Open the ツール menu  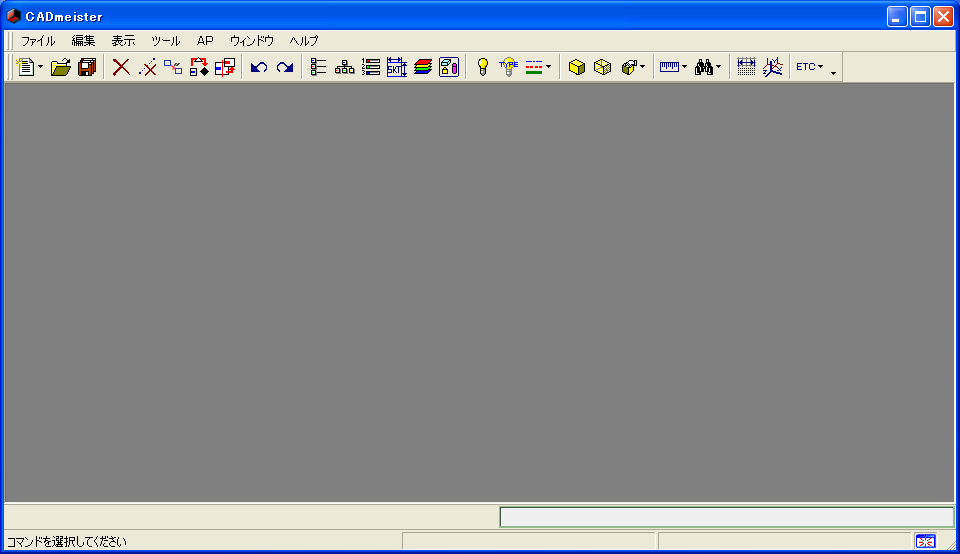166,41
